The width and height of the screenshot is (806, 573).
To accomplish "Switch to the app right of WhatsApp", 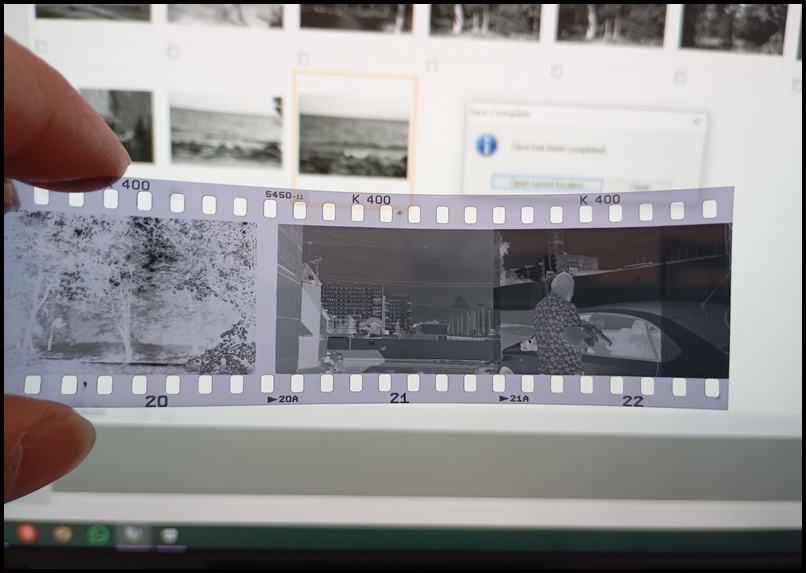I will (133, 534).
